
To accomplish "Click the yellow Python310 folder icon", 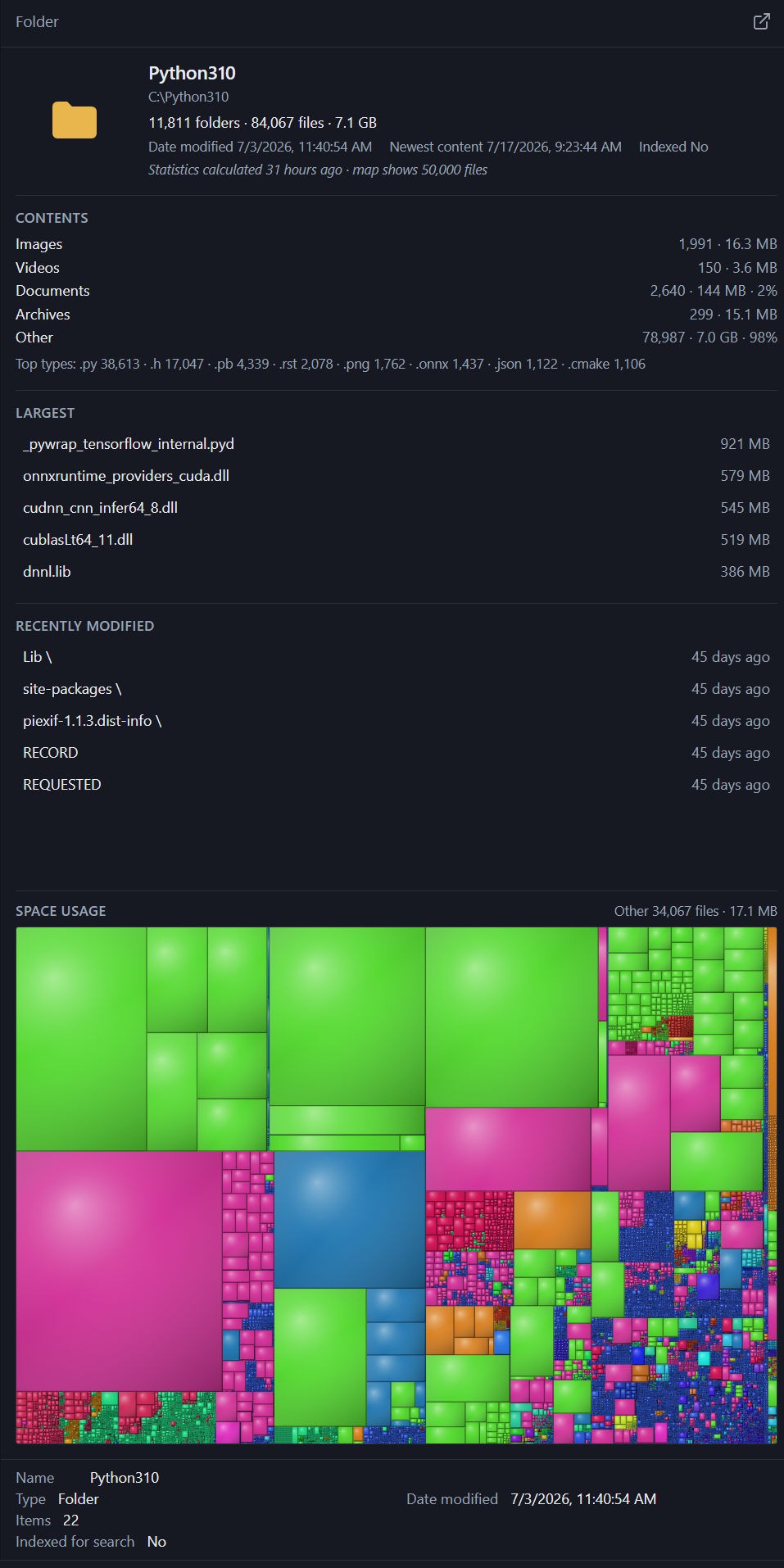I will (x=75, y=120).
